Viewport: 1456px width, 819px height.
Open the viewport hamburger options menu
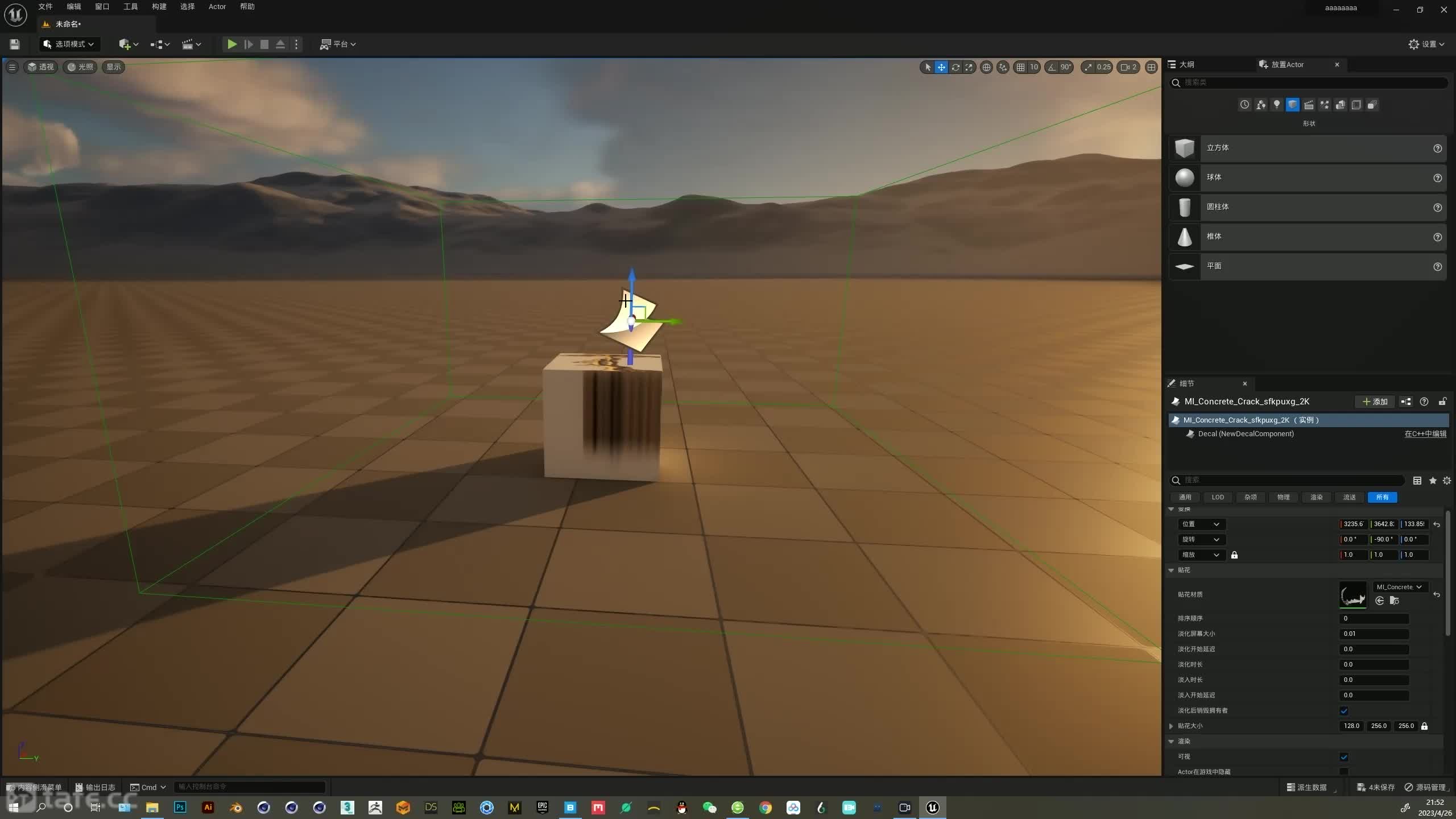point(12,67)
